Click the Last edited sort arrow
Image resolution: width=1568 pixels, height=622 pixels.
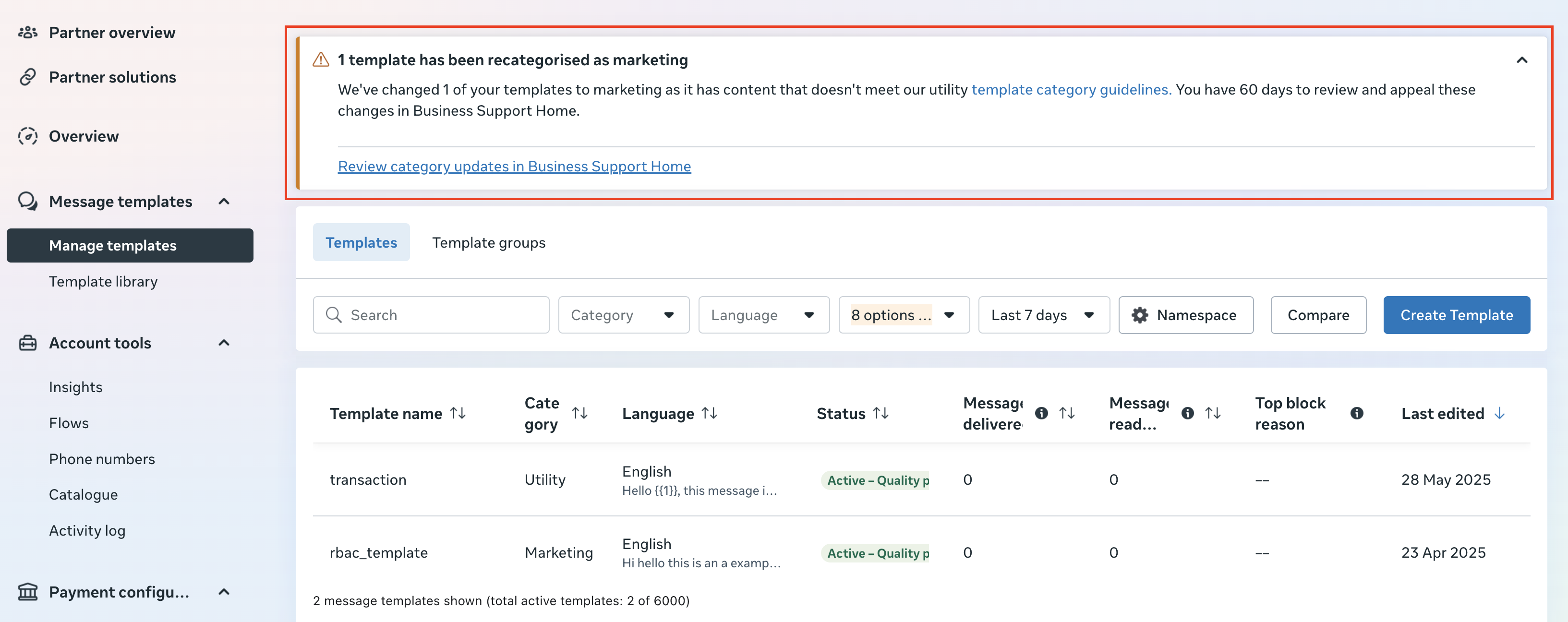pyautogui.click(x=1499, y=413)
